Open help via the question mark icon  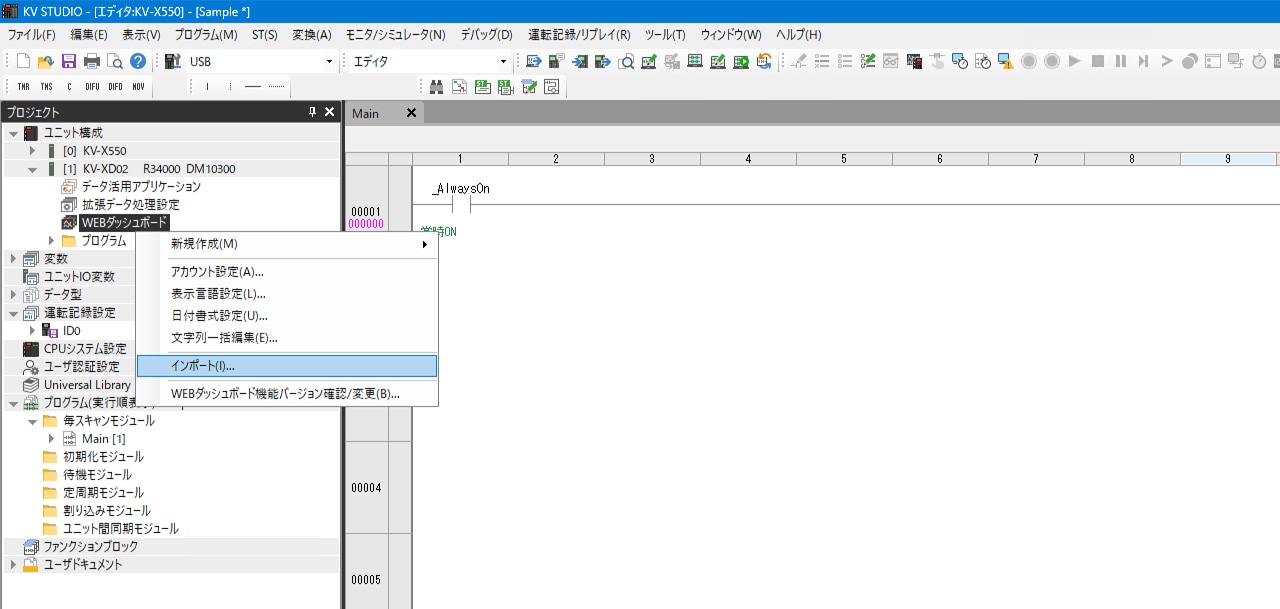138,61
